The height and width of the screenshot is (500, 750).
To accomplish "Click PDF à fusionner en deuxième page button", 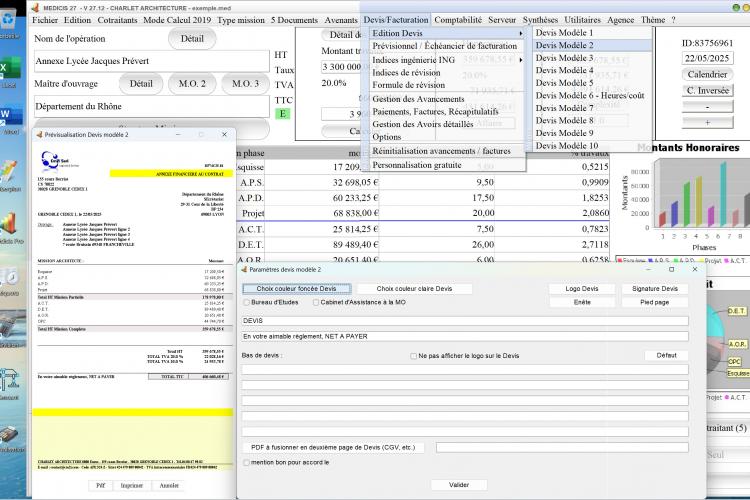I will coord(333,447).
